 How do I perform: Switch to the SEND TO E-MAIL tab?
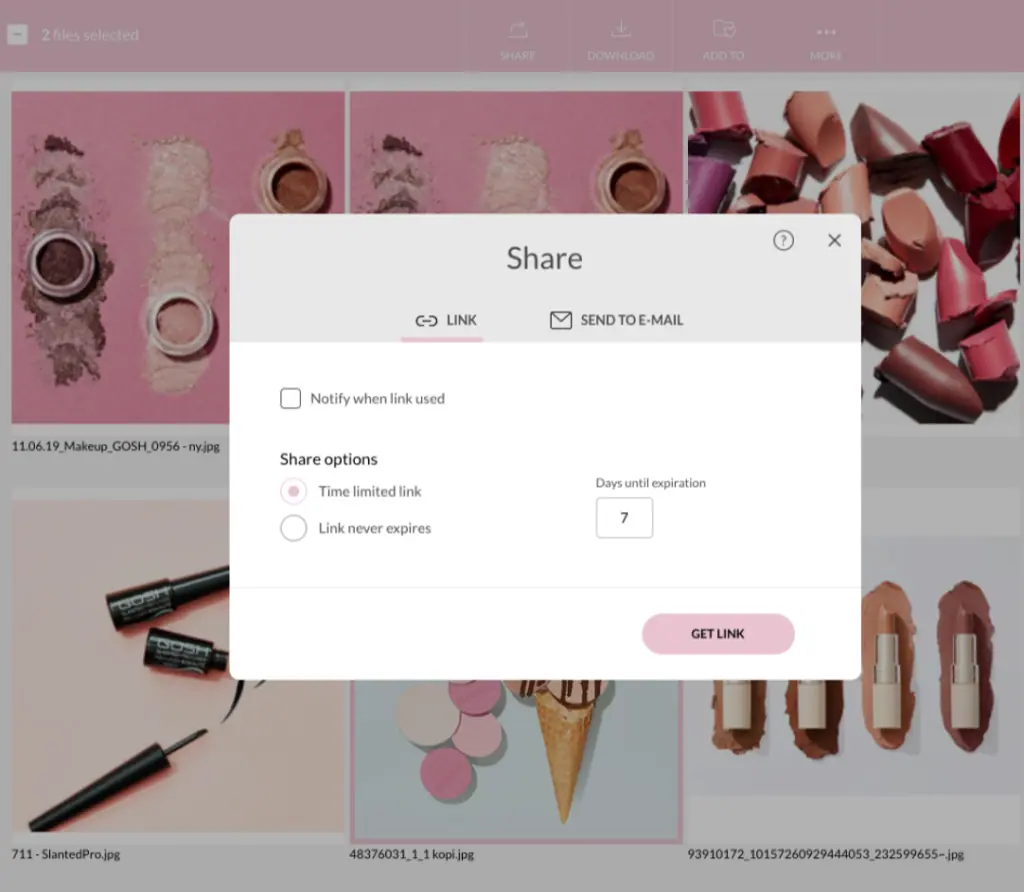pyautogui.click(x=616, y=320)
